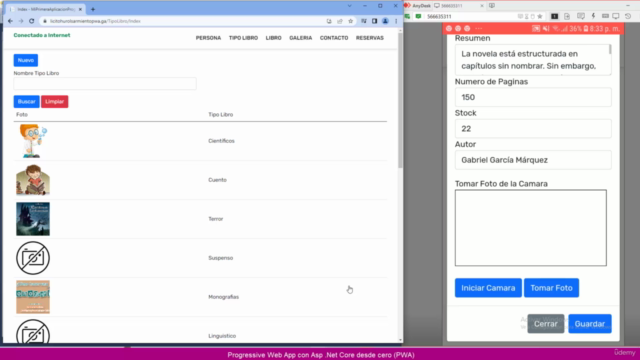Select the Monografías row photo
The width and height of the screenshot is (640, 360).
click(33, 297)
